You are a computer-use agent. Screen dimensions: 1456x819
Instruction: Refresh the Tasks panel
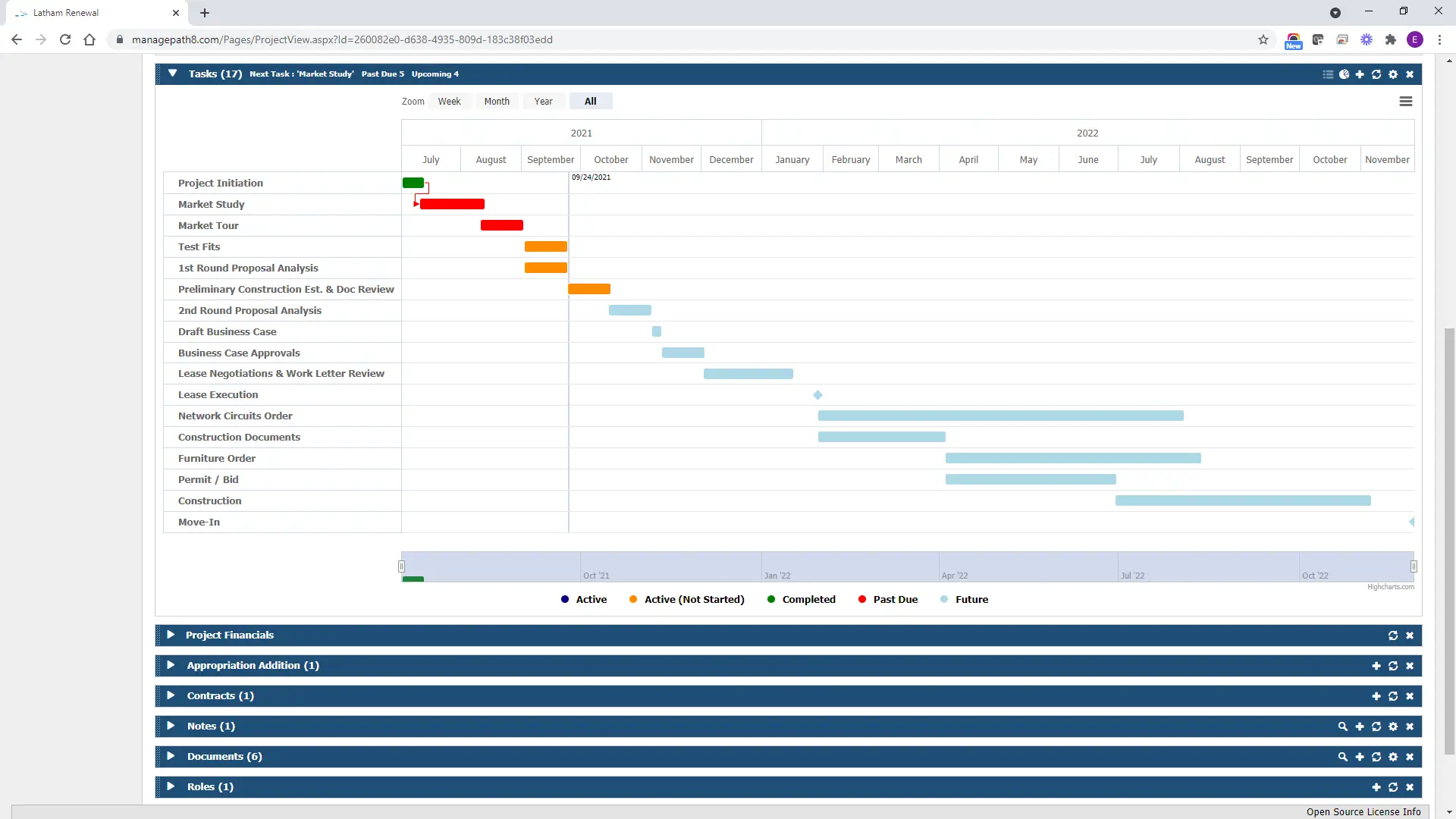[x=1376, y=74]
